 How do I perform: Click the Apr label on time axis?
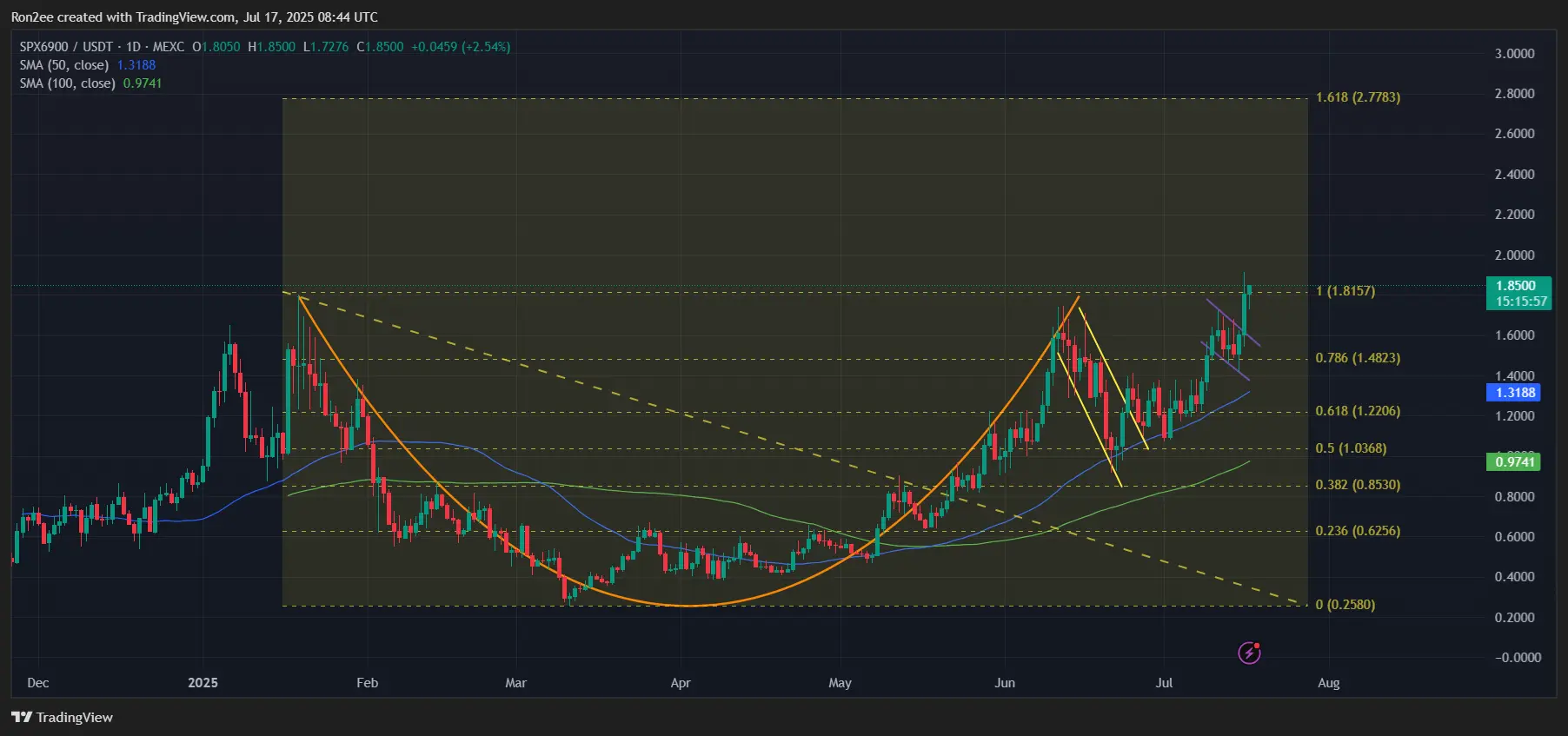(681, 683)
